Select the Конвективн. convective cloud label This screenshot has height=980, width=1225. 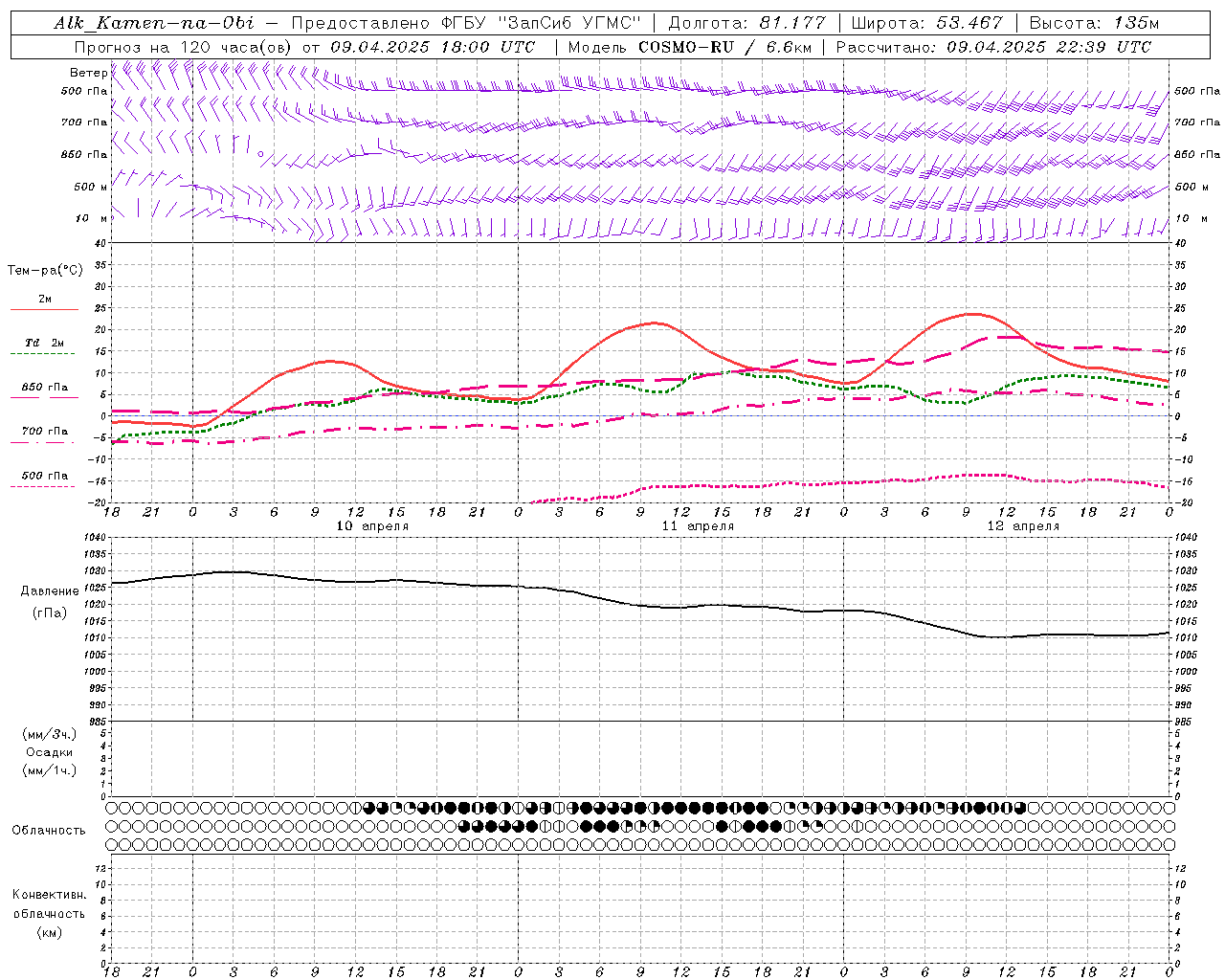49,895
